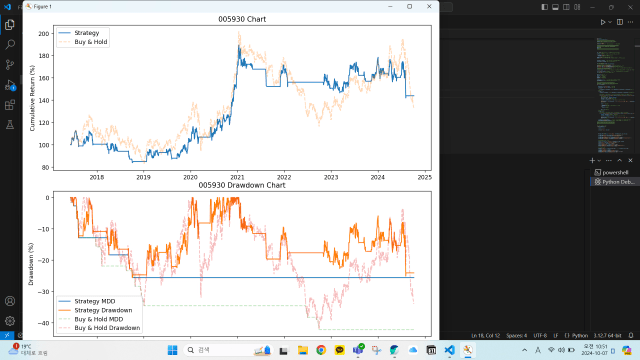The height and width of the screenshot is (360, 640).
Task: Open OneDrive cloud icon in taskbar
Action: (x=413, y=350)
